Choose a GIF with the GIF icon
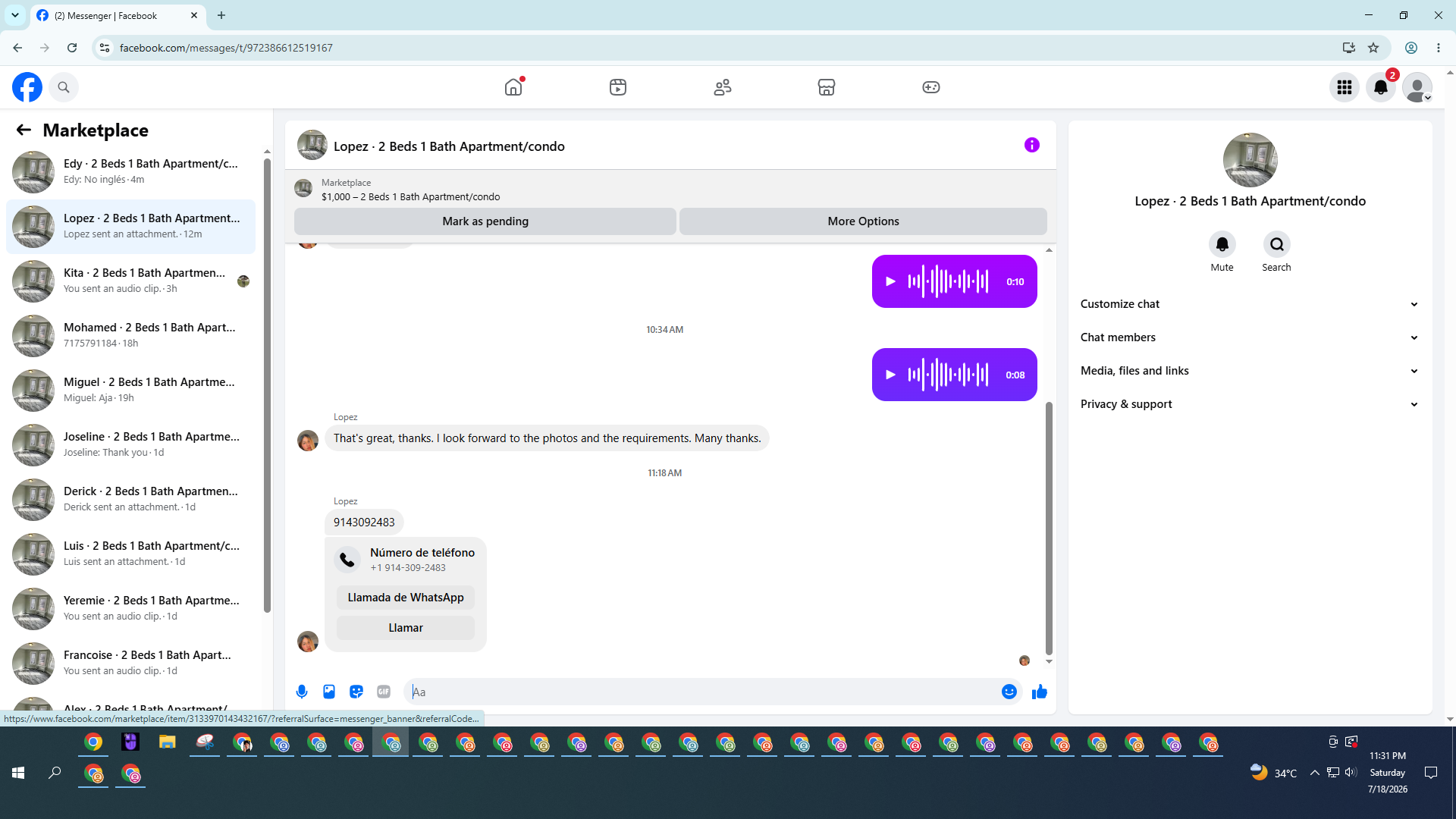The width and height of the screenshot is (1456, 819). point(384,692)
